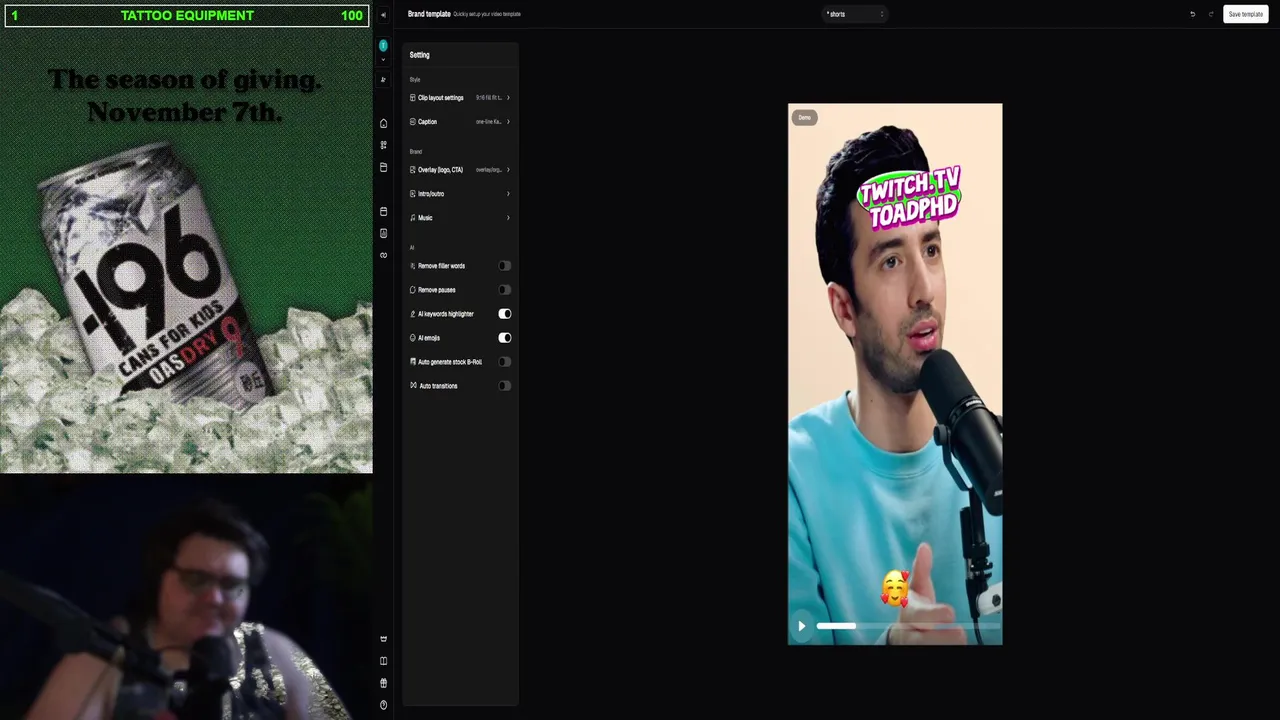Expand Intro/outro chevron

(x=508, y=194)
